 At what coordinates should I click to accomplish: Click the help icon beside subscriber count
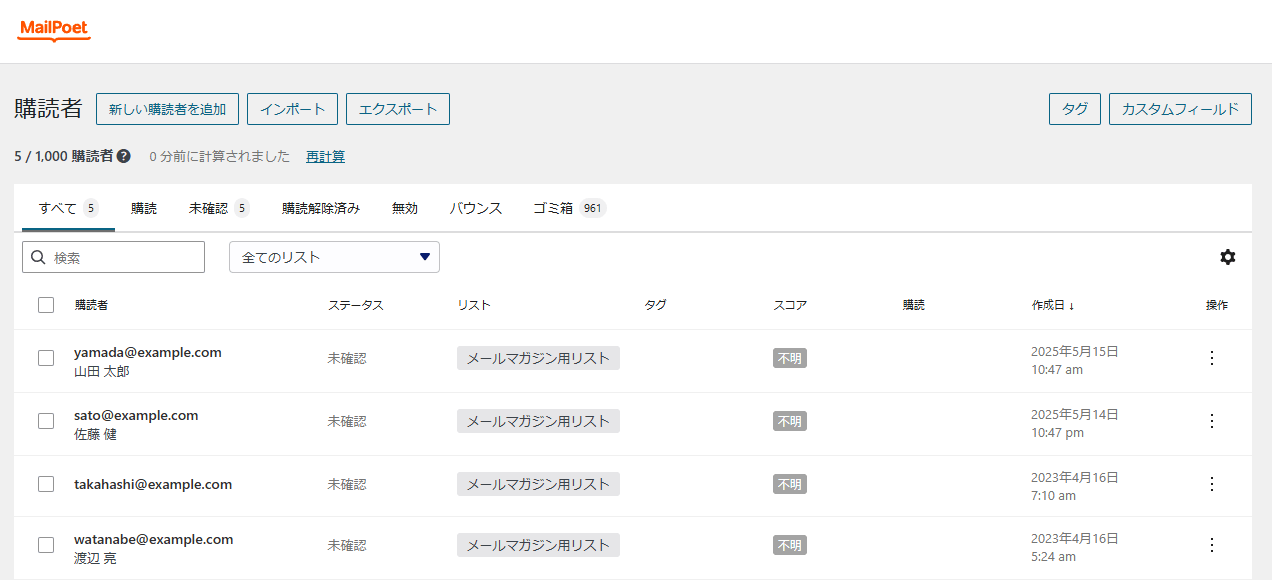click(124, 157)
